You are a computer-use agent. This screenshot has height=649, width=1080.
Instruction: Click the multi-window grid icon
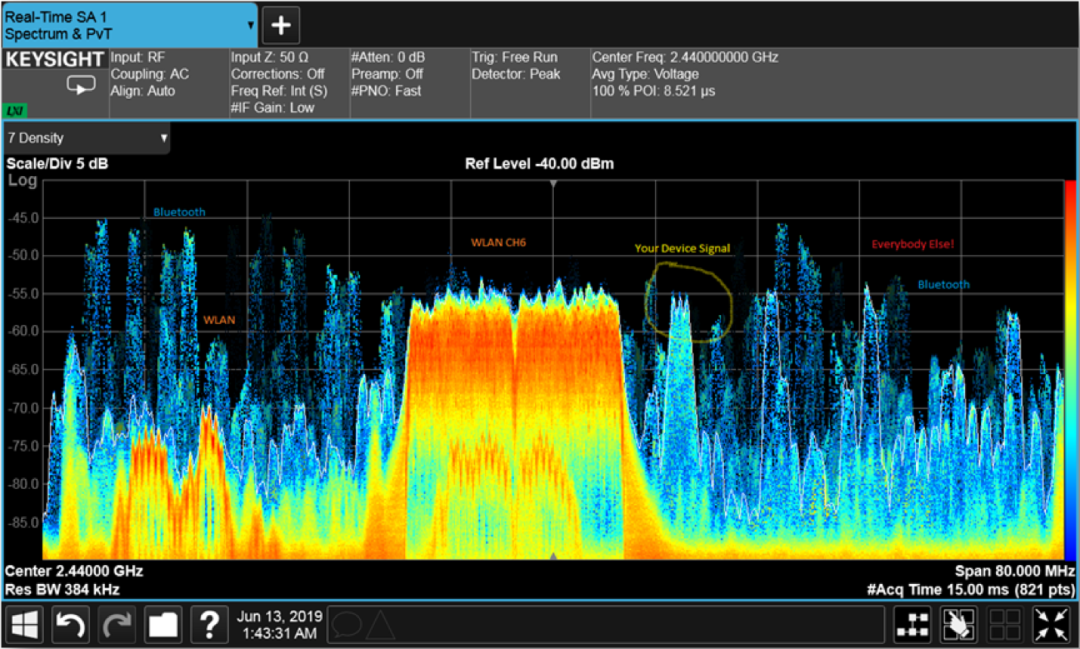point(1005,625)
